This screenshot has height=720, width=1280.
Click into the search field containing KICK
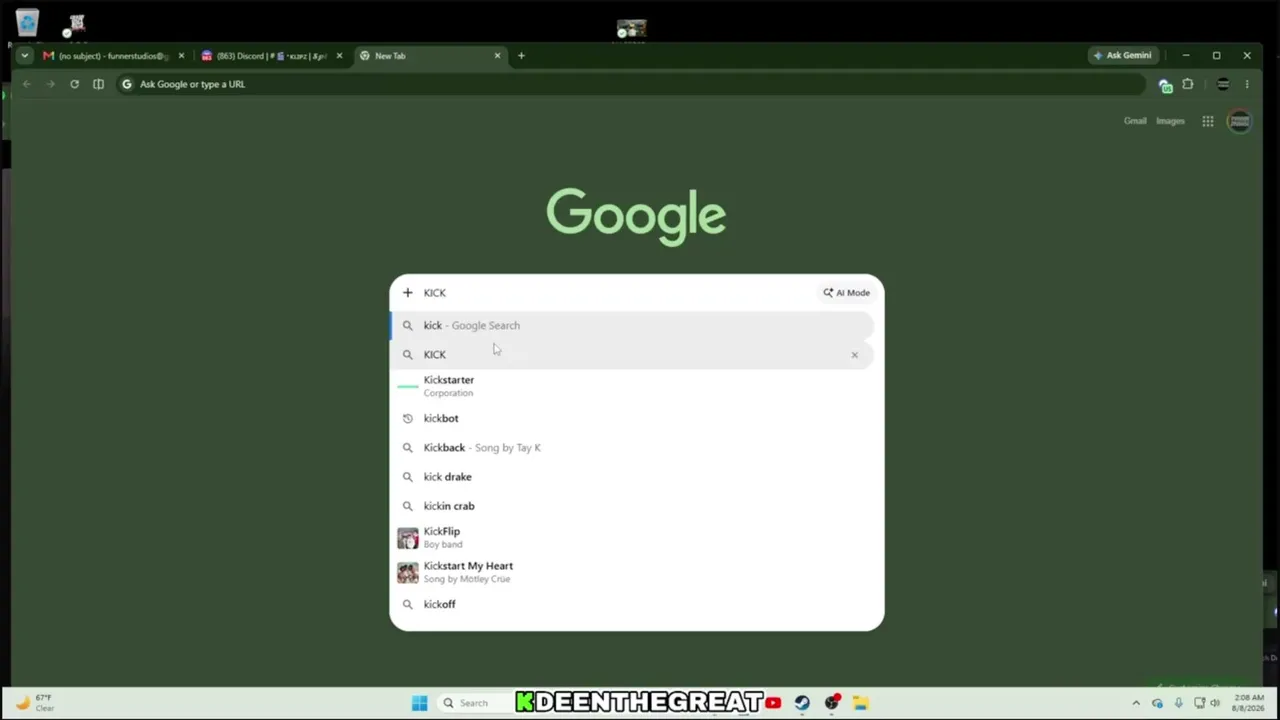point(616,293)
